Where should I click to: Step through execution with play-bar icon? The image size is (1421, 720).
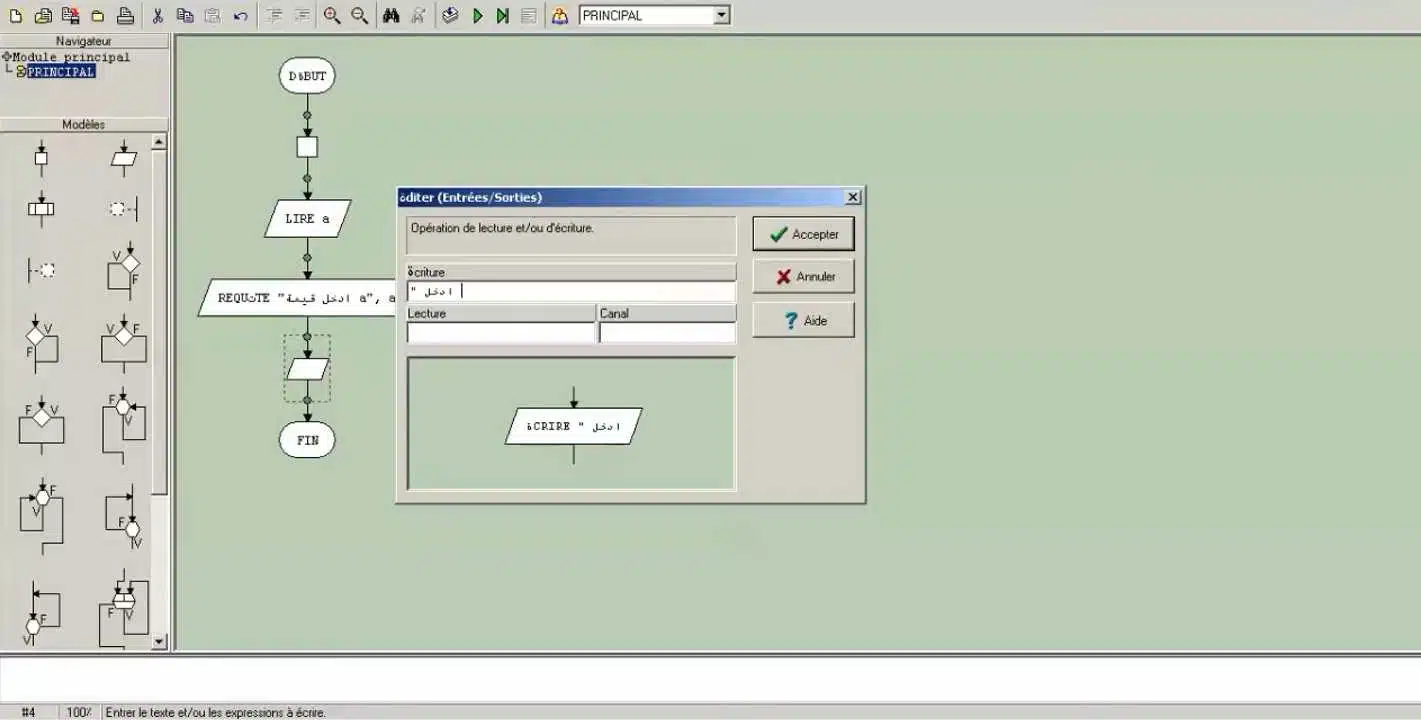(x=503, y=15)
